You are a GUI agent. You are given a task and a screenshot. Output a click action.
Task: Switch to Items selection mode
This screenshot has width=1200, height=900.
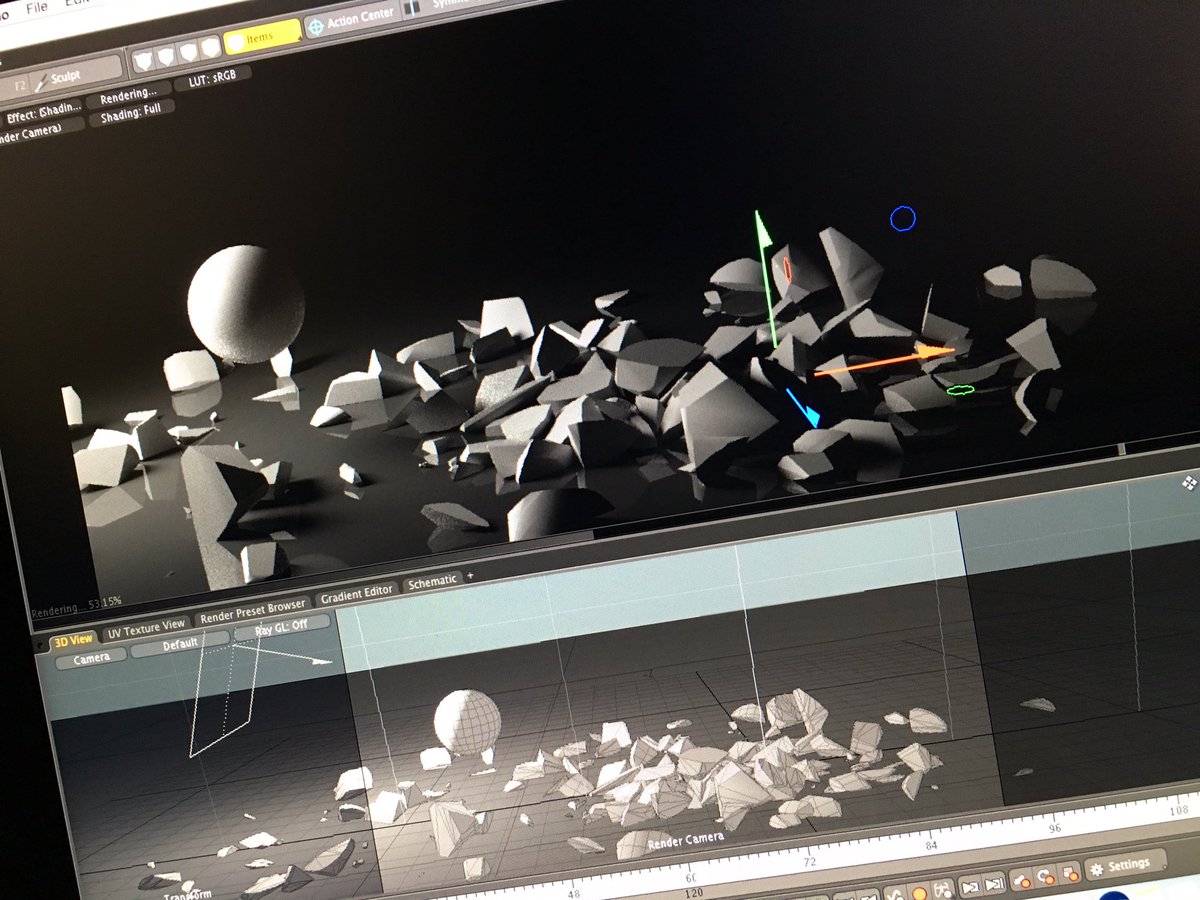262,37
